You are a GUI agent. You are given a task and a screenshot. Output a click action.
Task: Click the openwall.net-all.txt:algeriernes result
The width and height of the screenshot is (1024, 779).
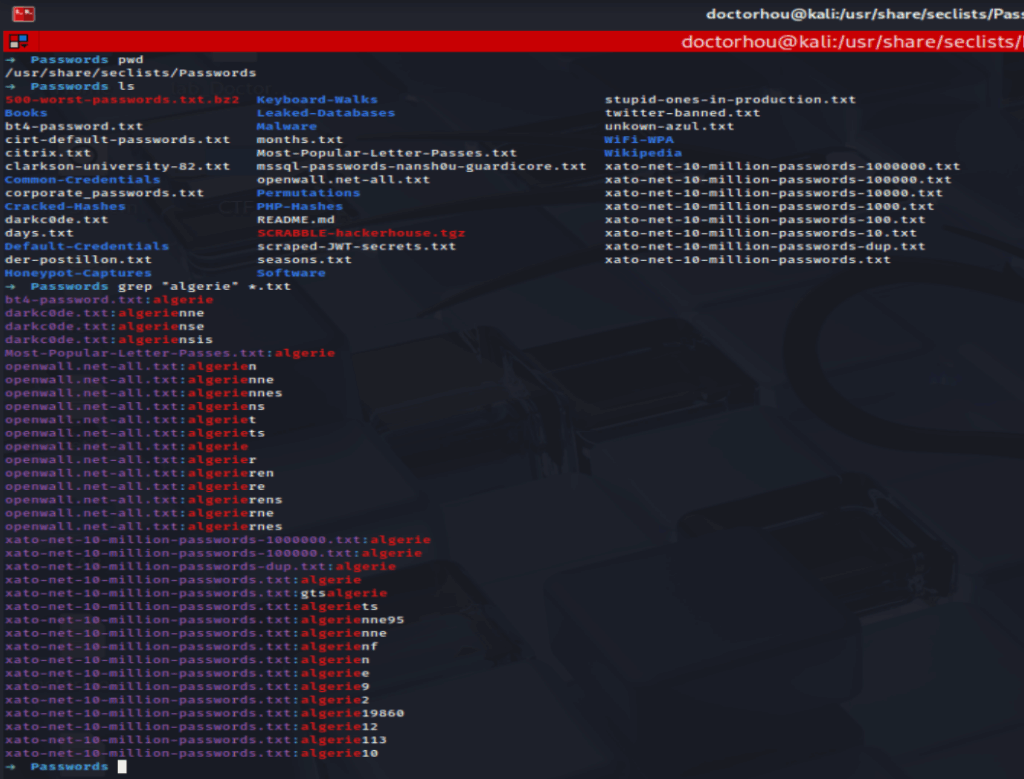click(x=144, y=526)
